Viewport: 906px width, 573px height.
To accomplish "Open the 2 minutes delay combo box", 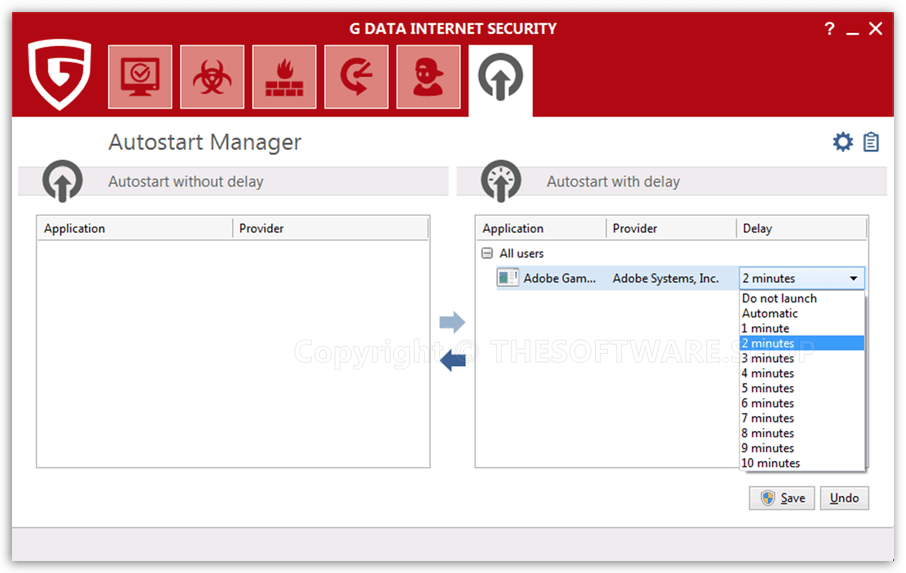I will click(801, 278).
